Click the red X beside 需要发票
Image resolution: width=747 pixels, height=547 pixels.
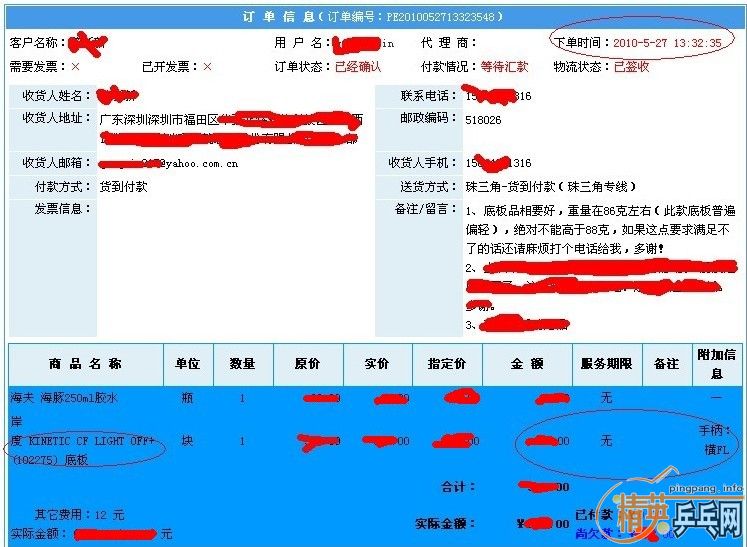pyautogui.click(x=75, y=67)
